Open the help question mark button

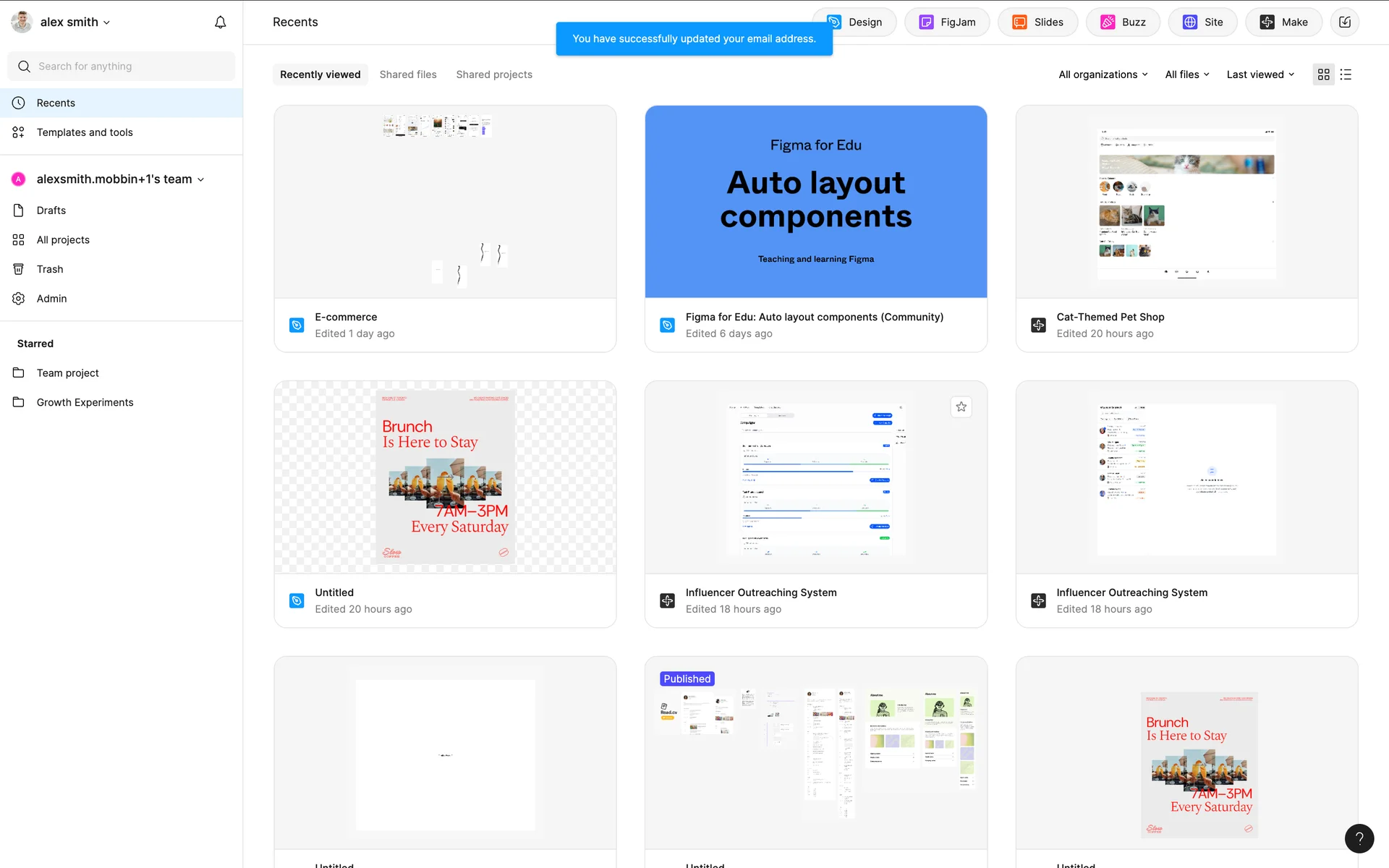coord(1359,838)
